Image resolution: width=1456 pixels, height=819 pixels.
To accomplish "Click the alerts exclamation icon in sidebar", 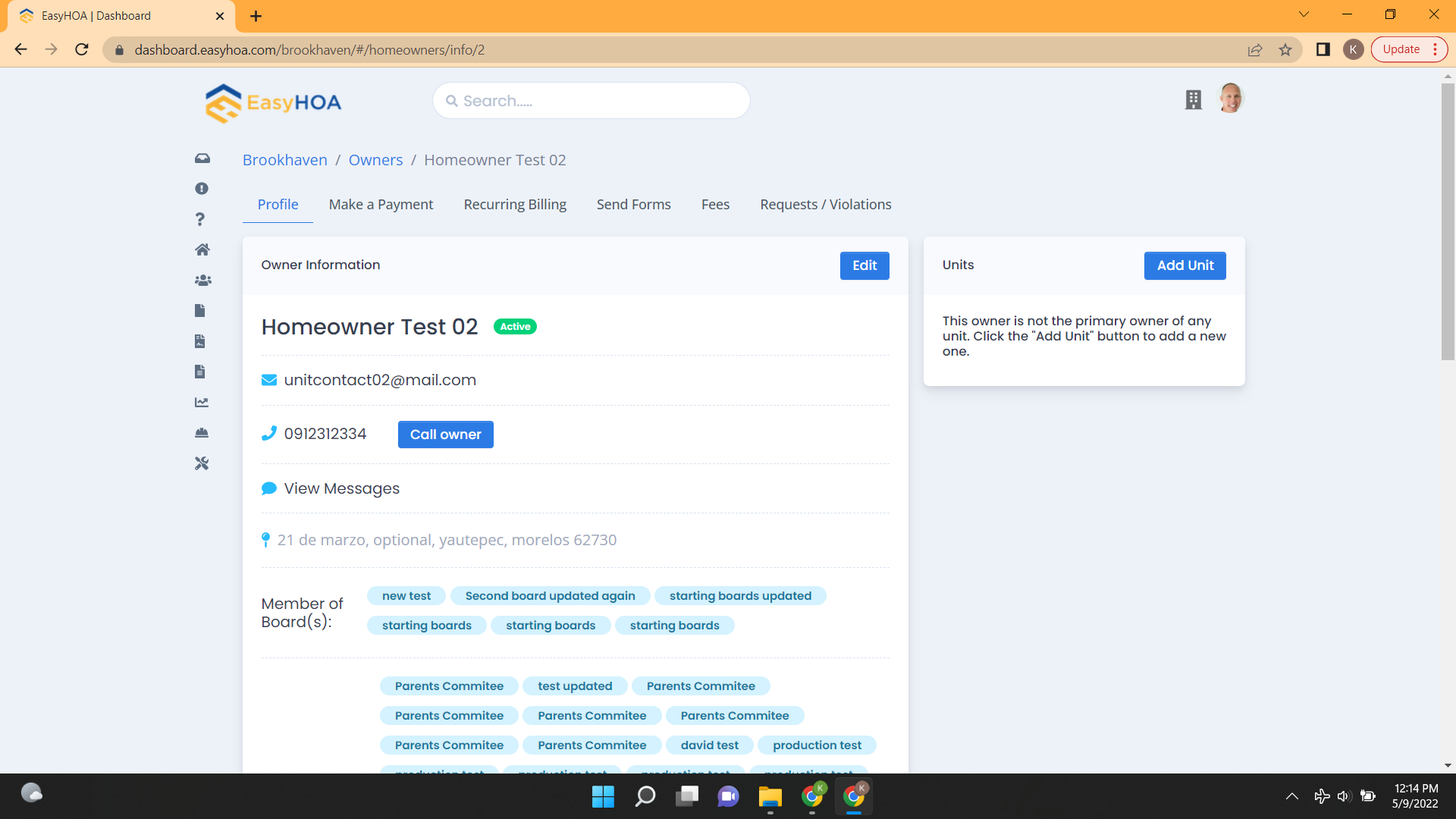I will click(x=201, y=189).
